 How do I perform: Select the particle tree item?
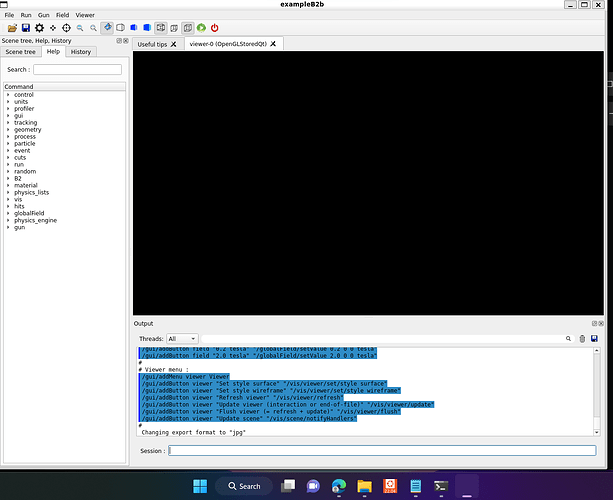pyautogui.click(x=25, y=143)
